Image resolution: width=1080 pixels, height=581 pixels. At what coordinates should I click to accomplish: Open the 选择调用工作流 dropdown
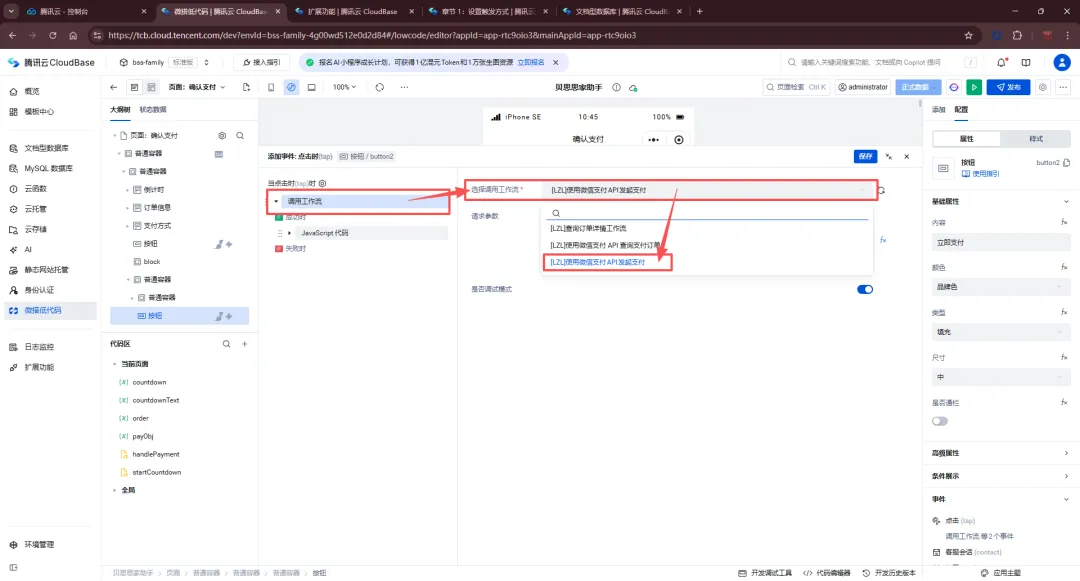click(x=707, y=190)
